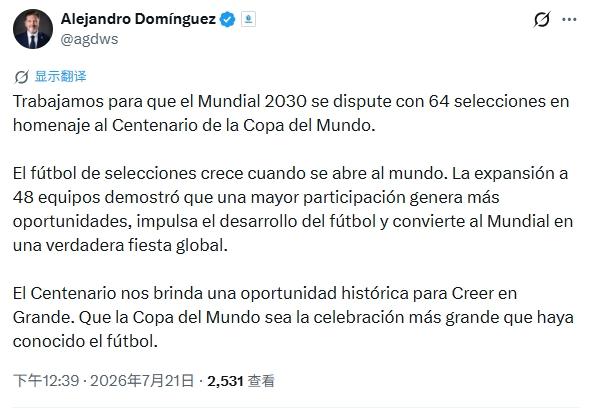Click the paragraph starting El fútbol de selecciones
The height and width of the screenshot is (408, 592).
[x=293, y=209]
